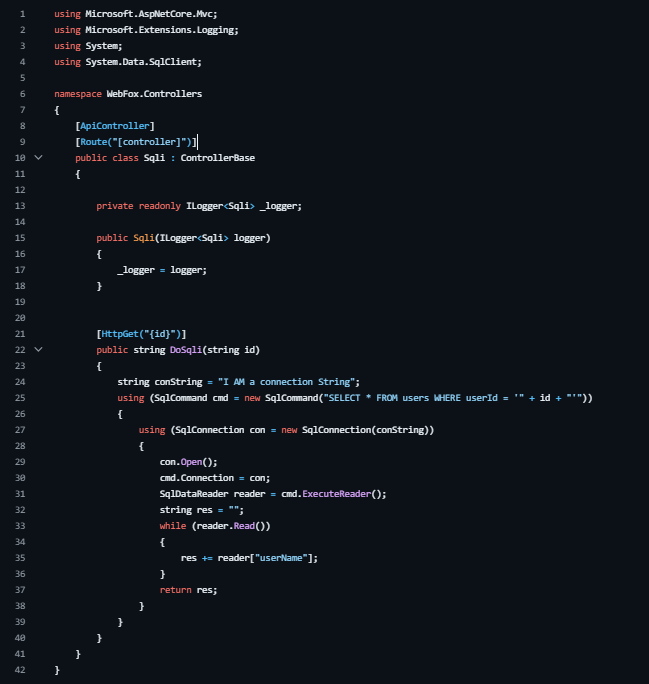Click line number 25 in gutter
Viewport: 649px width, 684px height.
tap(20, 398)
